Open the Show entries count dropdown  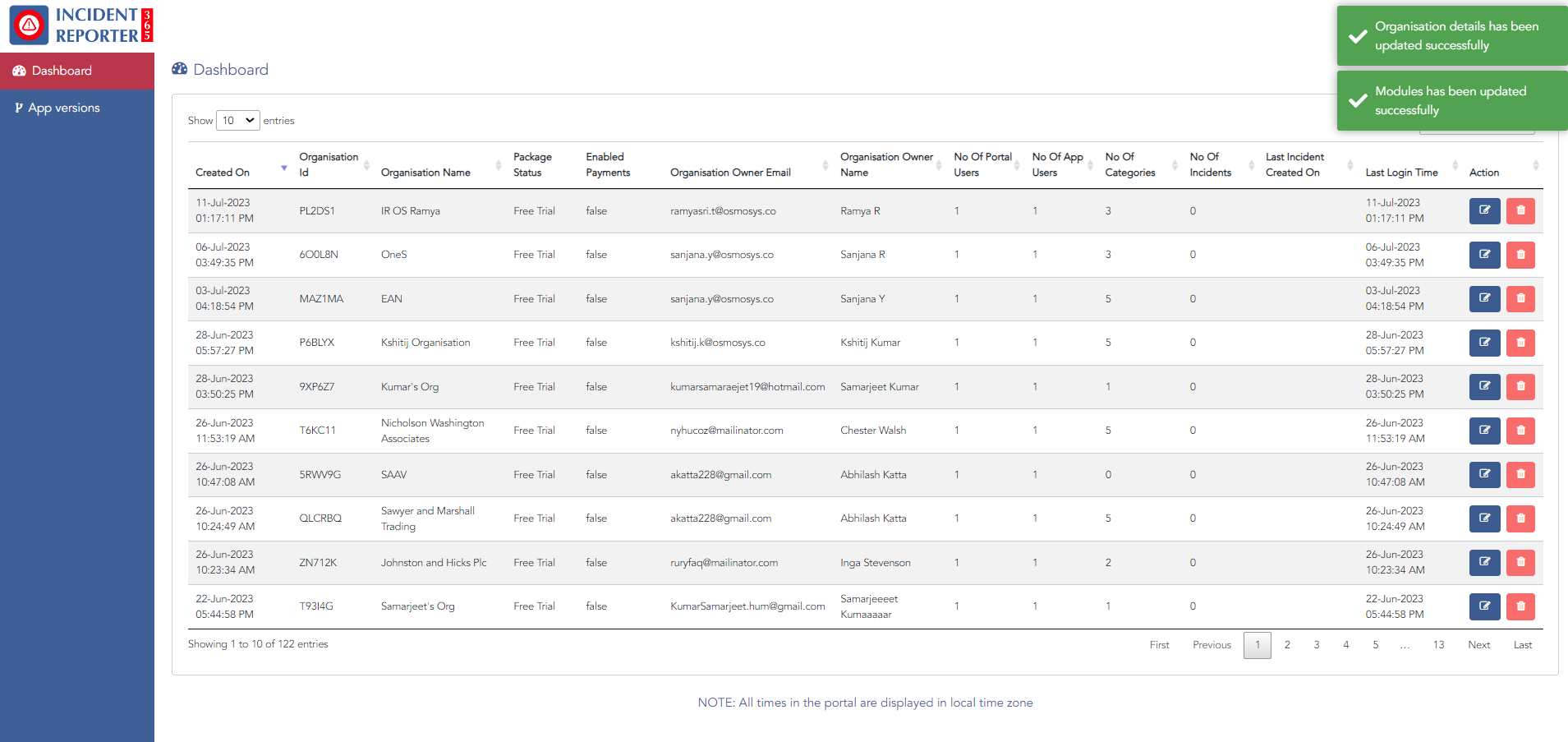pos(237,121)
